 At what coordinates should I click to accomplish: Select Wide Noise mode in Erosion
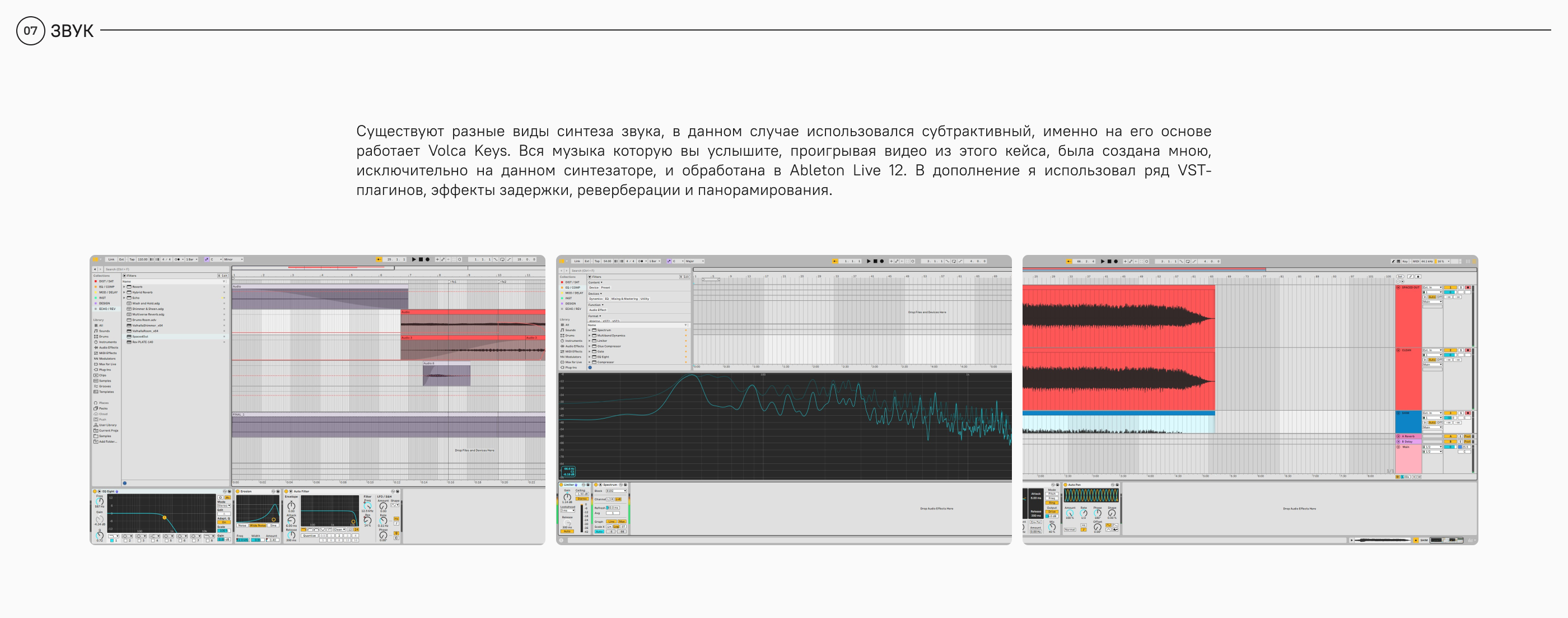click(x=258, y=526)
